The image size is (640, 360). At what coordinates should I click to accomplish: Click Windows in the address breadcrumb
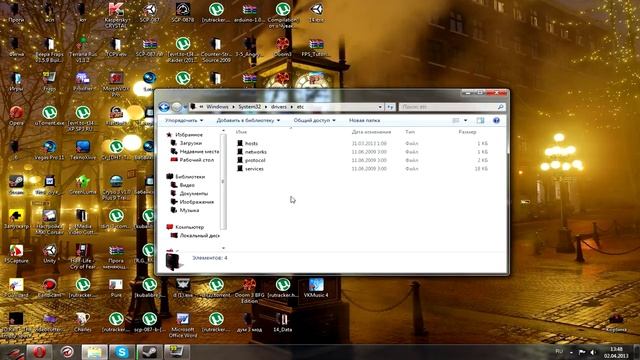217,107
